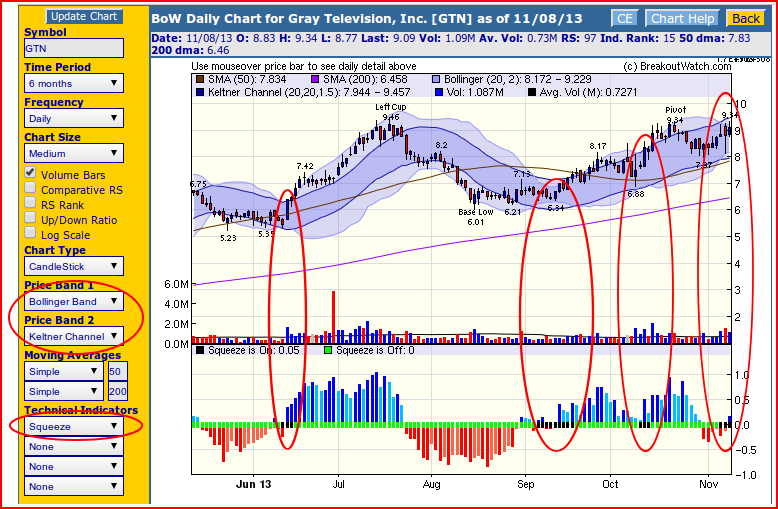This screenshot has width=778, height=509.
Task: Click the Vol blue legend swatch
Action: point(438,92)
